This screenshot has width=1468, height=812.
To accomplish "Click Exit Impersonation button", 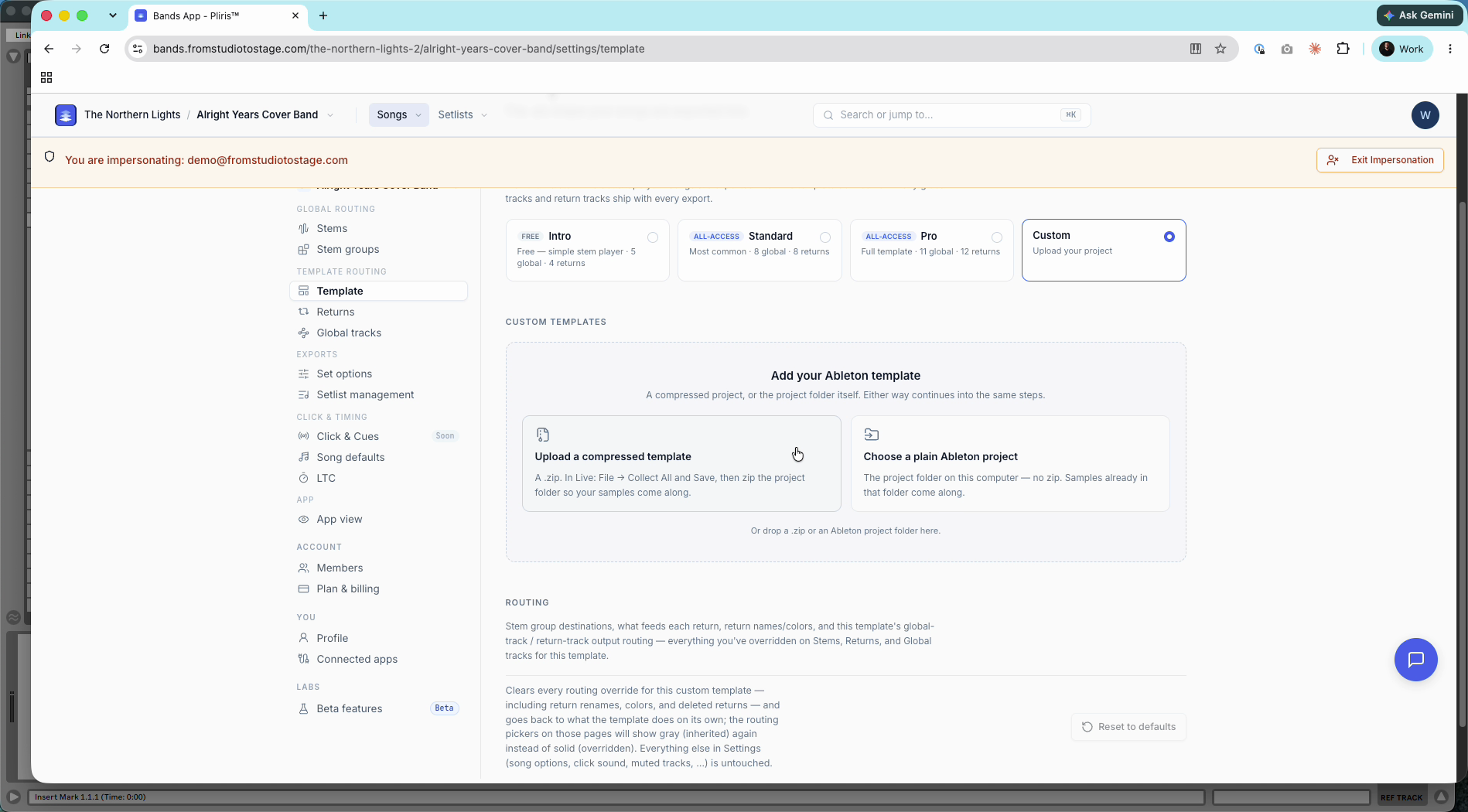I will pyautogui.click(x=1380, y=160).
